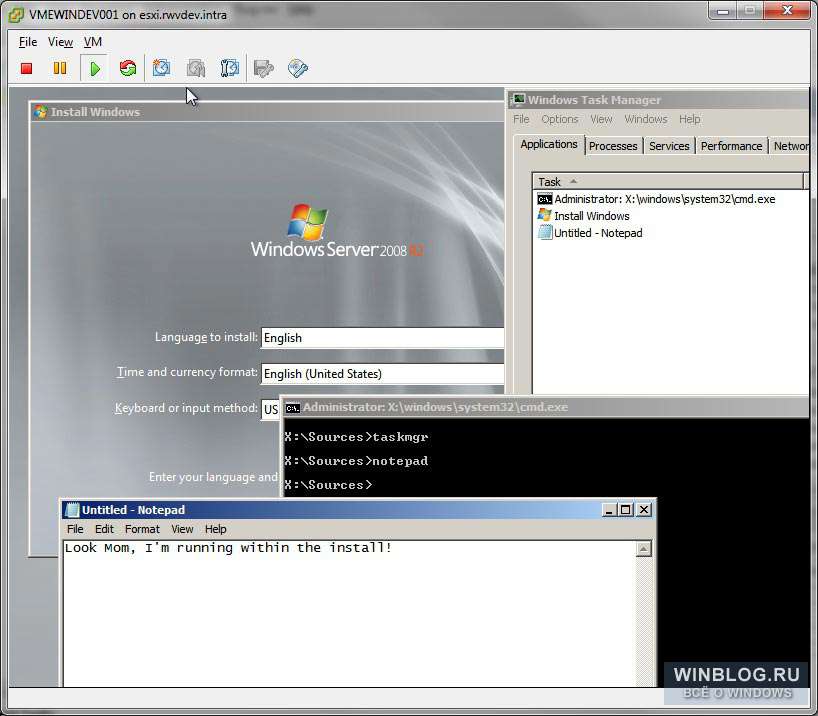Open the Format menu in Notepad
The width and height of the screenshot is (818, 716).
[142, 529]
